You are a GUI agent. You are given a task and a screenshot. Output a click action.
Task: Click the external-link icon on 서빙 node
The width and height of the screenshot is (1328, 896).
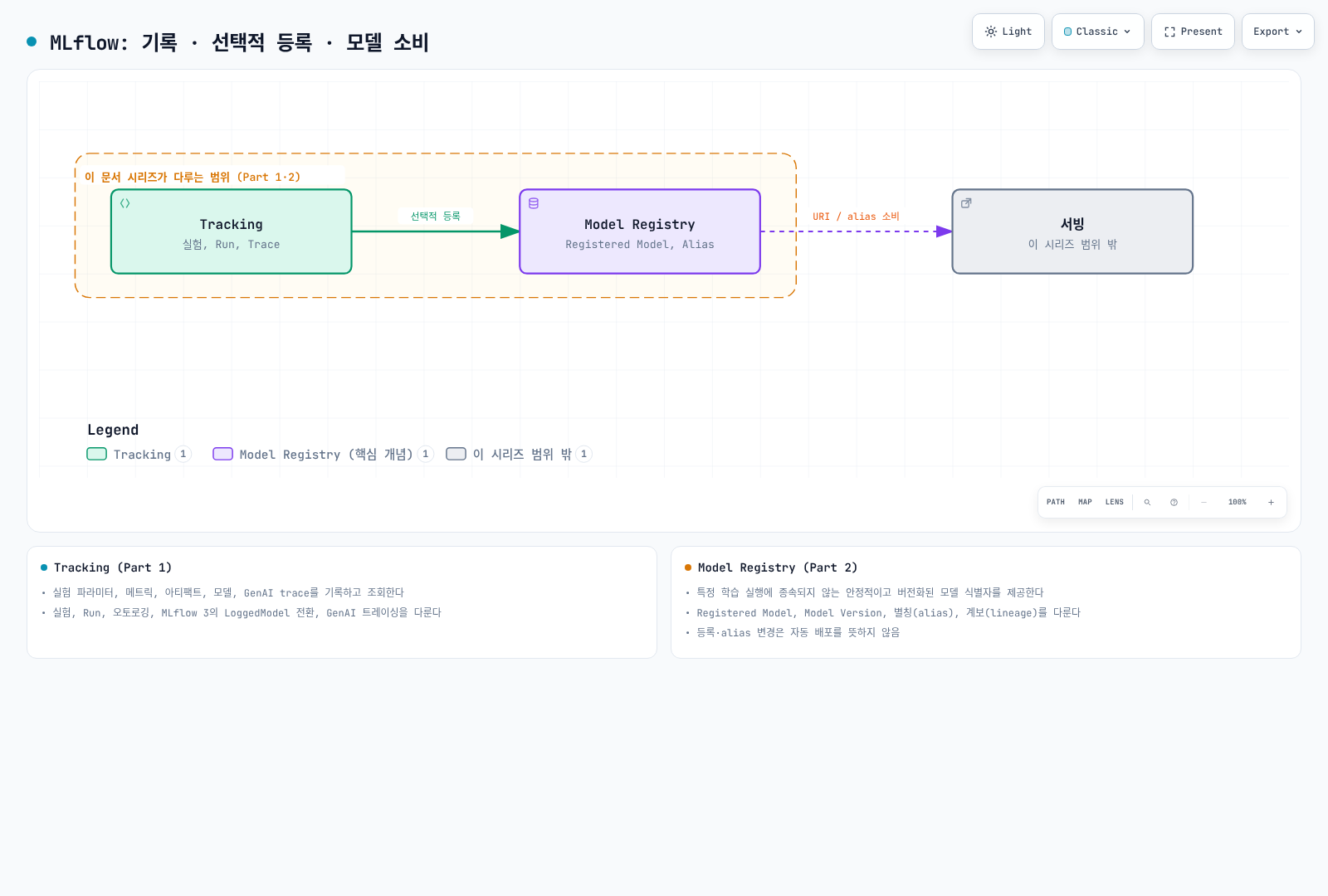tap(966, 203)
